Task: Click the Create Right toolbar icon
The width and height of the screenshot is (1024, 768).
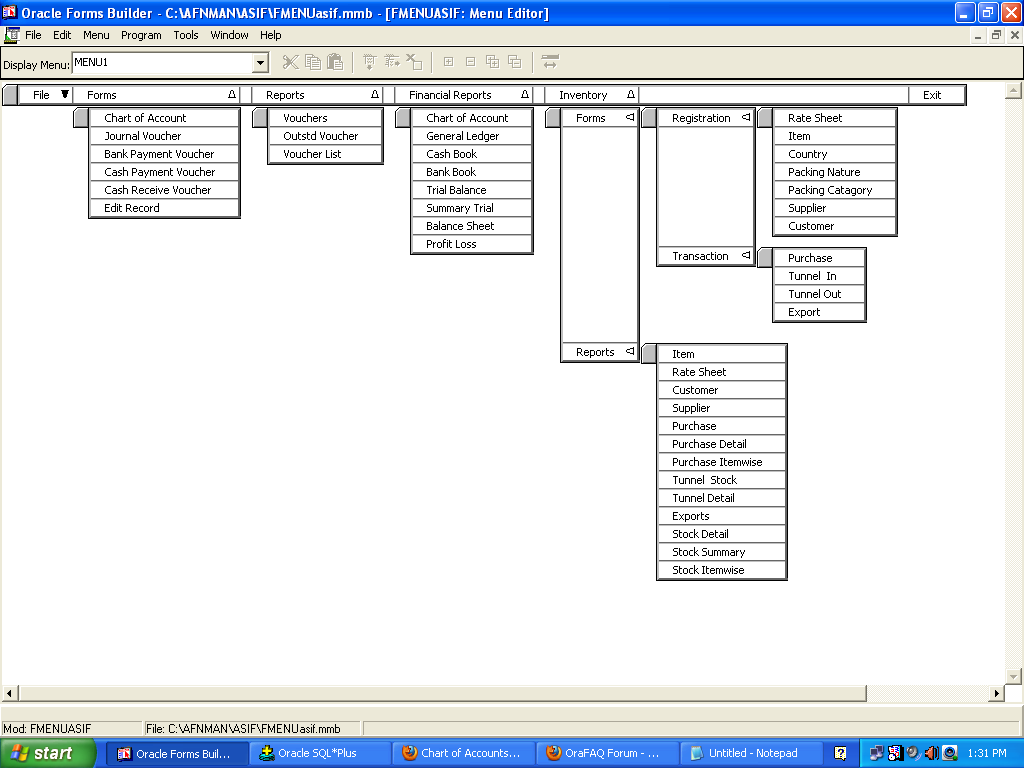Action: [392, 63]
